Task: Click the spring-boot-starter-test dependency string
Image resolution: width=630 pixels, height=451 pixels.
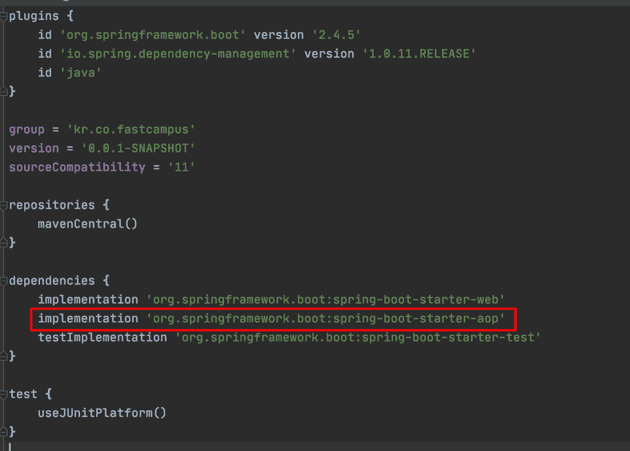Action: click(358, 338)
